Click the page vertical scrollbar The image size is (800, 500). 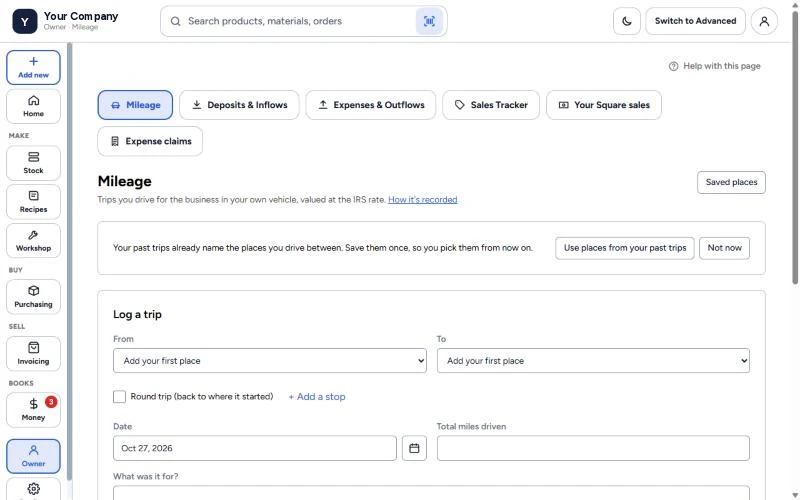click(x=795, y=148)
